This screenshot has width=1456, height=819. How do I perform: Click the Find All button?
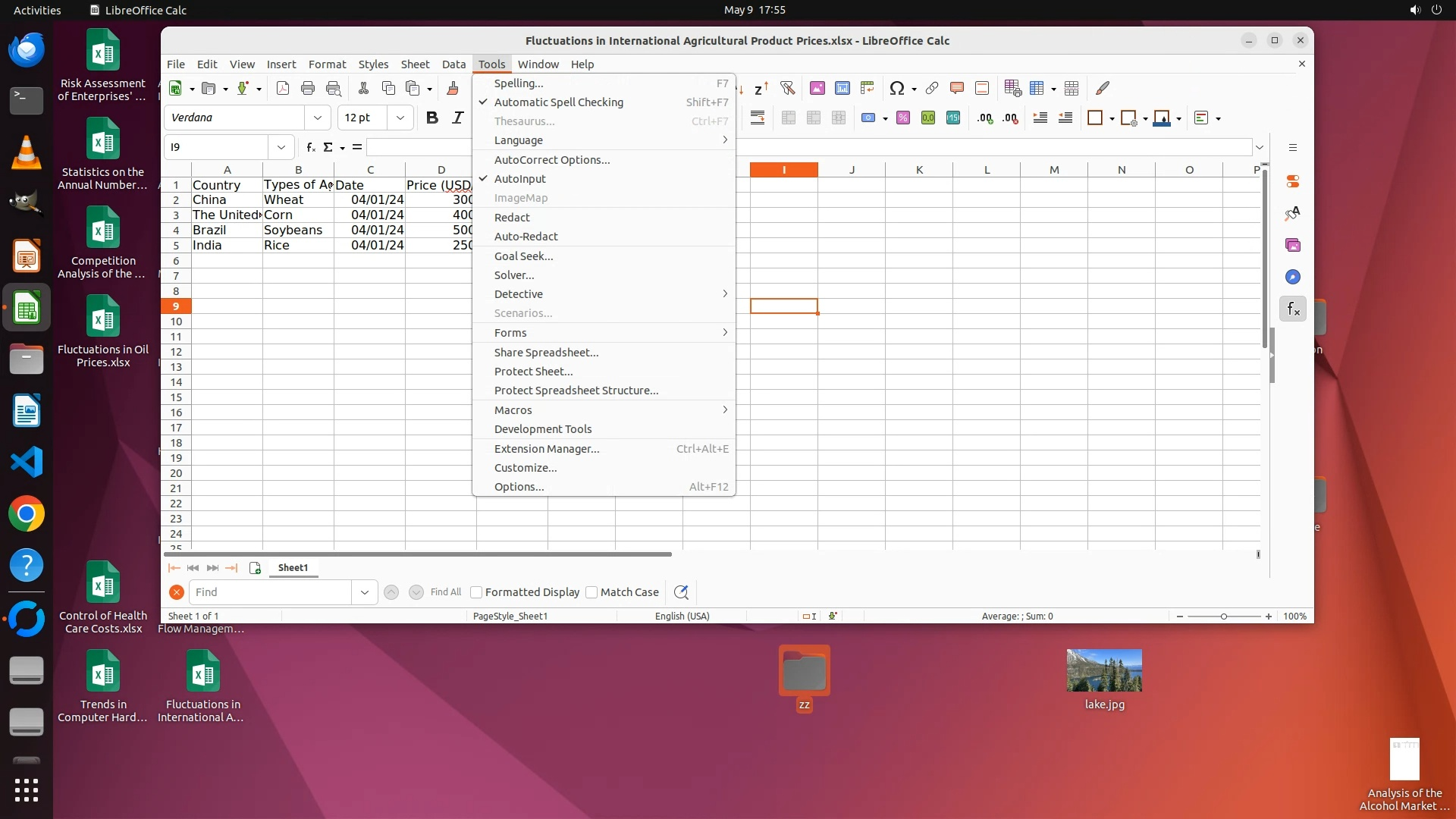(445, 592)
